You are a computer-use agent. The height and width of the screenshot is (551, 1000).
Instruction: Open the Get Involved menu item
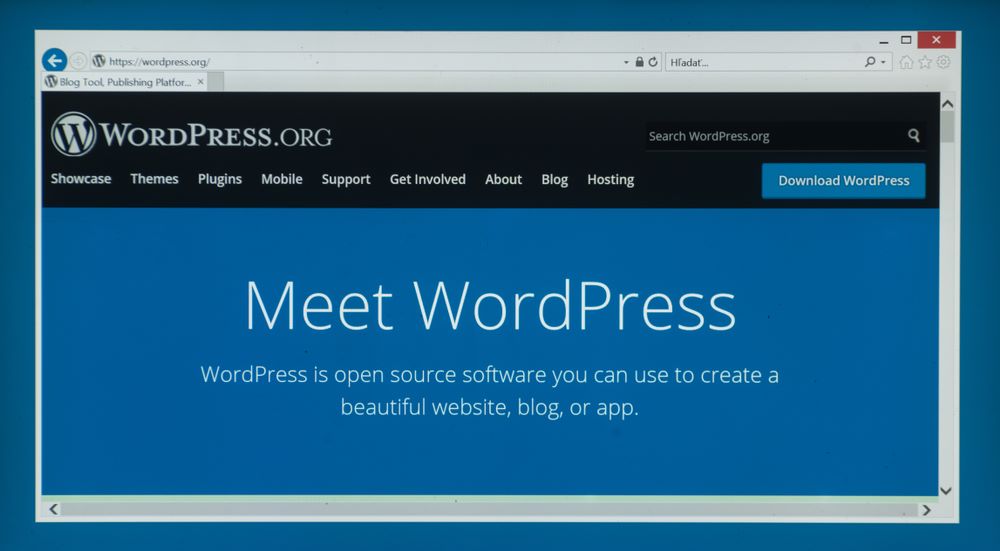coord(427,179)
